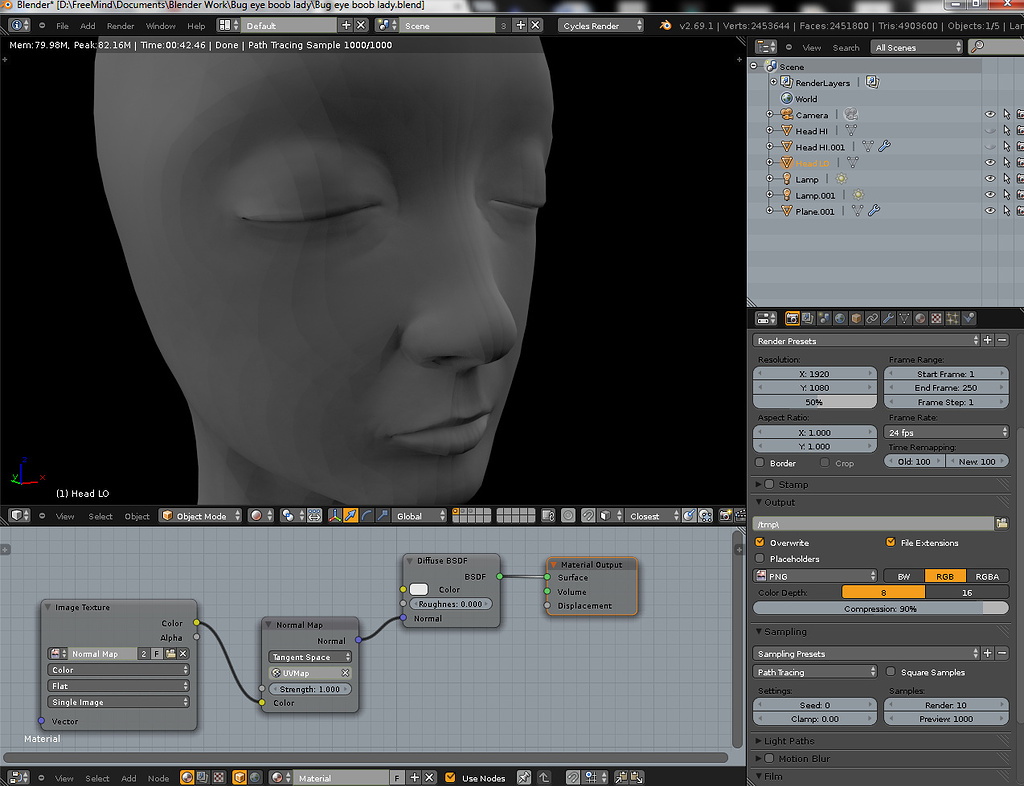This screenshot has width=1024, height=786.
Task: Open the Path Tracing integrator dropdown
Action: [815, 672]
